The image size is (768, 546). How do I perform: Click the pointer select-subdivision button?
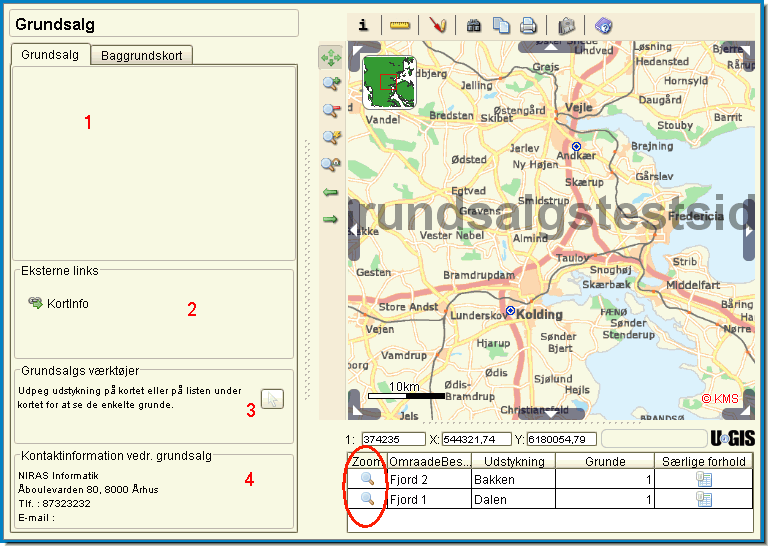(x=272, y=399)
